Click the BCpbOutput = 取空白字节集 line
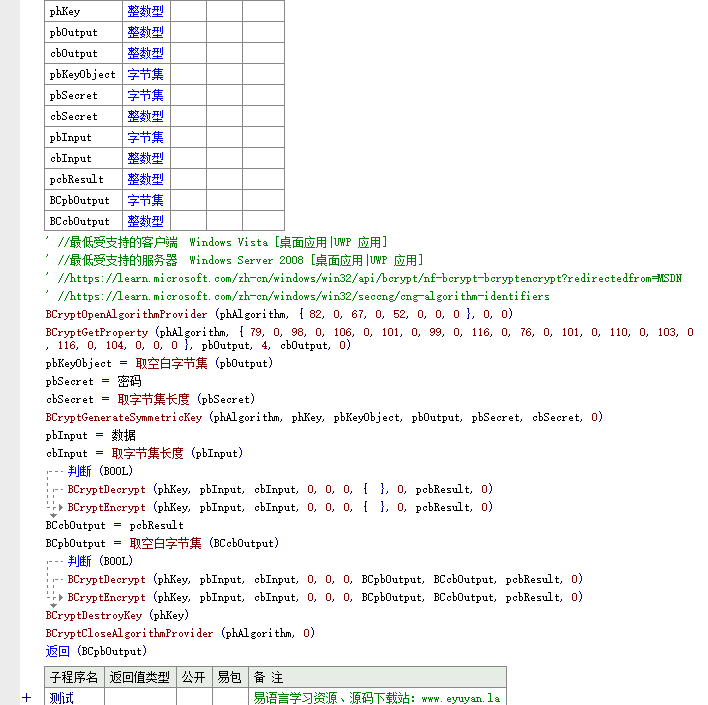Screen dimensions: 708x705 [163, 543]
